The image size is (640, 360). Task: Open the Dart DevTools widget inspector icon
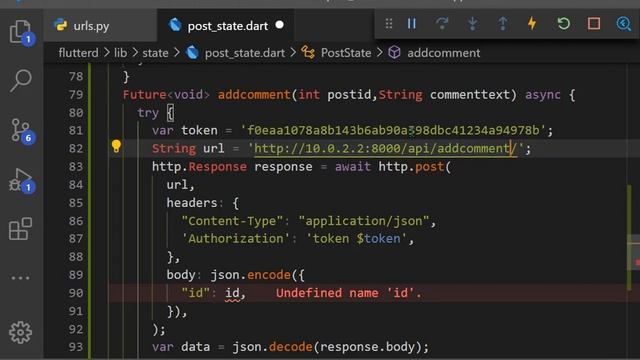[623, 24]
